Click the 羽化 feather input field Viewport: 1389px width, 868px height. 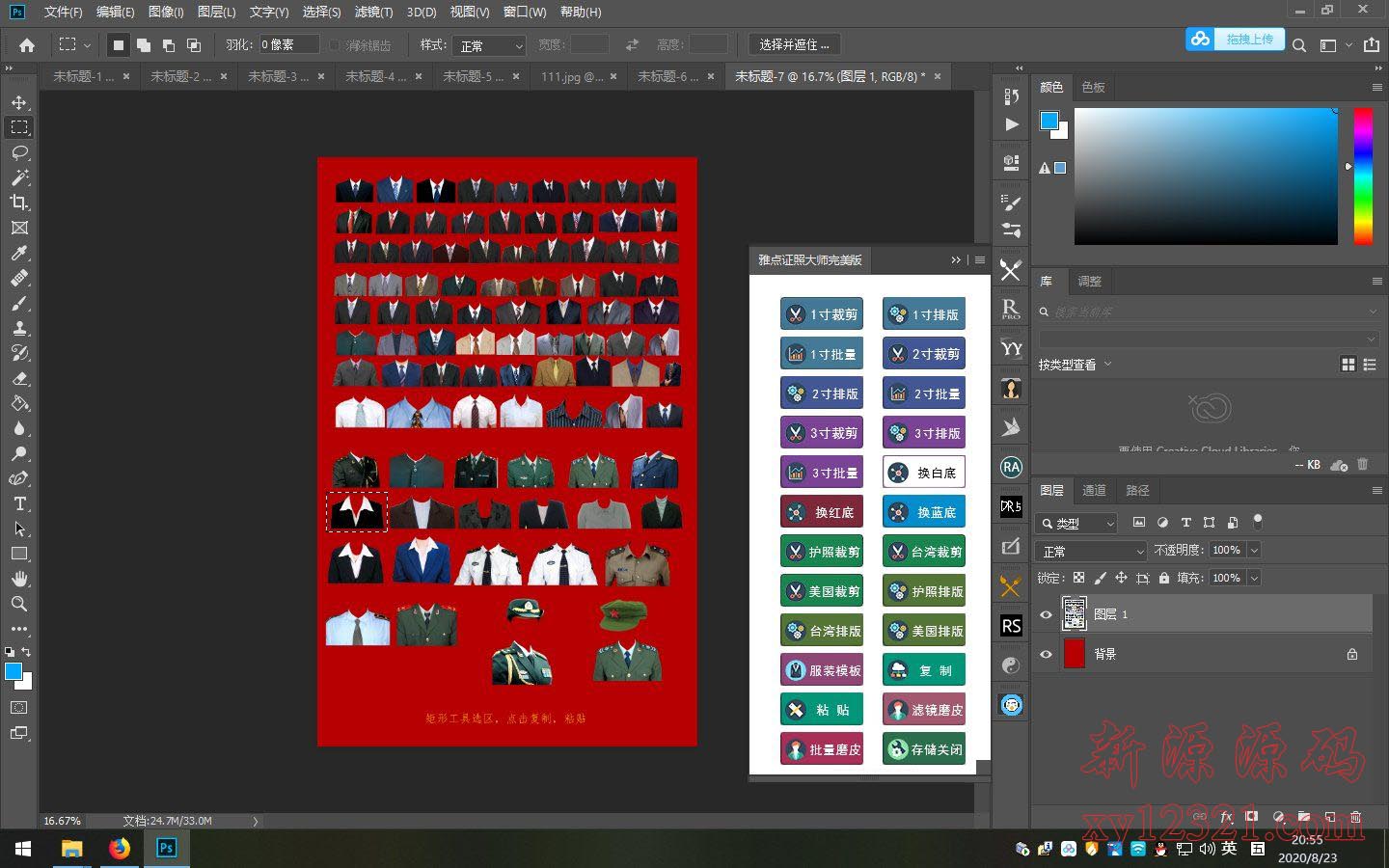pyautogui.click(x=288, y=44)
